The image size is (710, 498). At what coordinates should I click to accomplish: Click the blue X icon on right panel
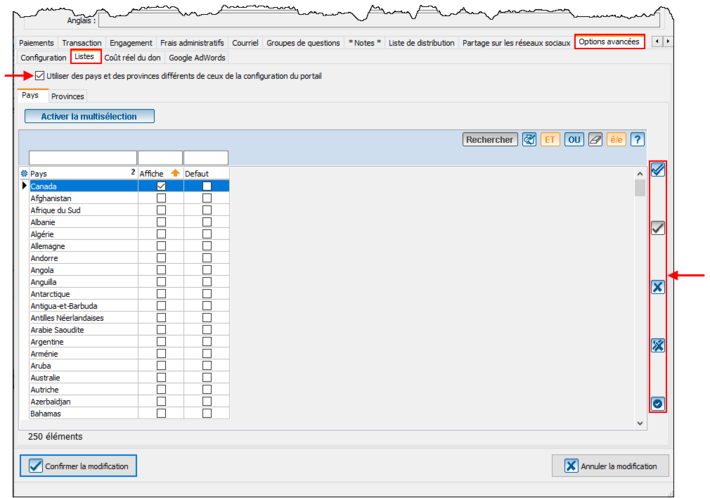click(657, 287)
